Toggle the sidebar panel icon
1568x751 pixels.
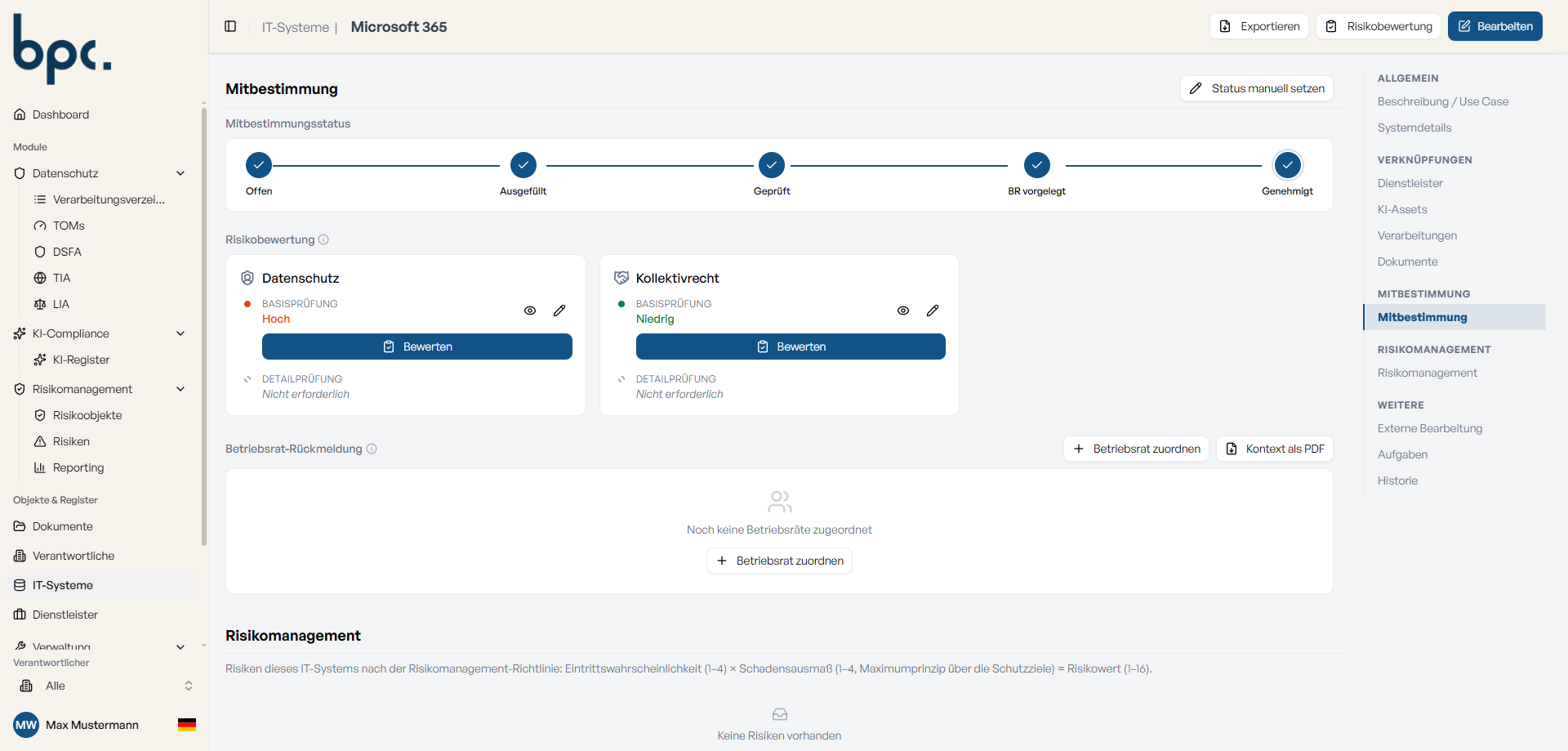tap(230, 27)
